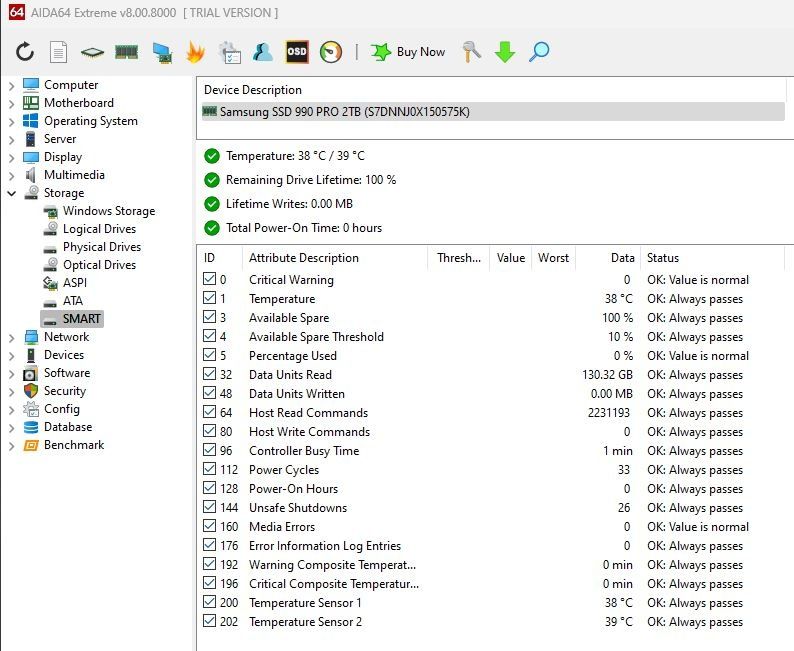Screen dimensions: 794x651
Task: Select Devices tree node
Action: coord(64,355)
